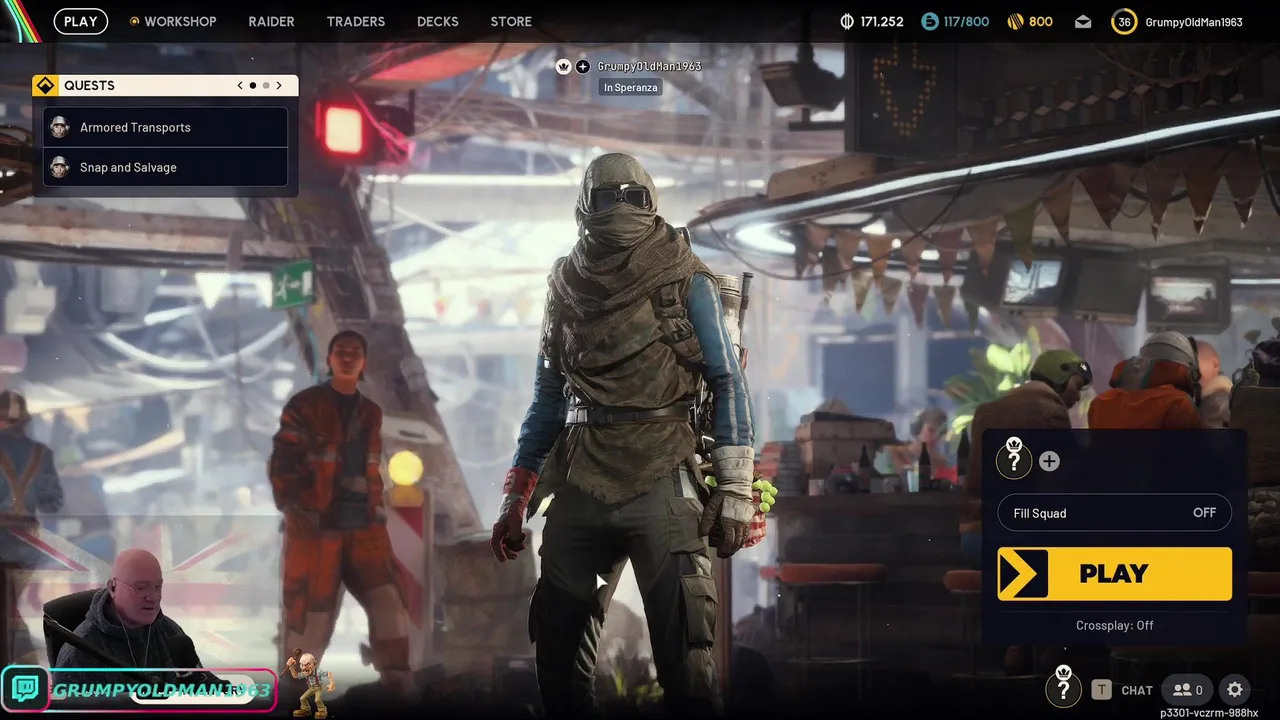Go to the DECKS tab
Screen dimensions: 1280x720
point(438,21)
